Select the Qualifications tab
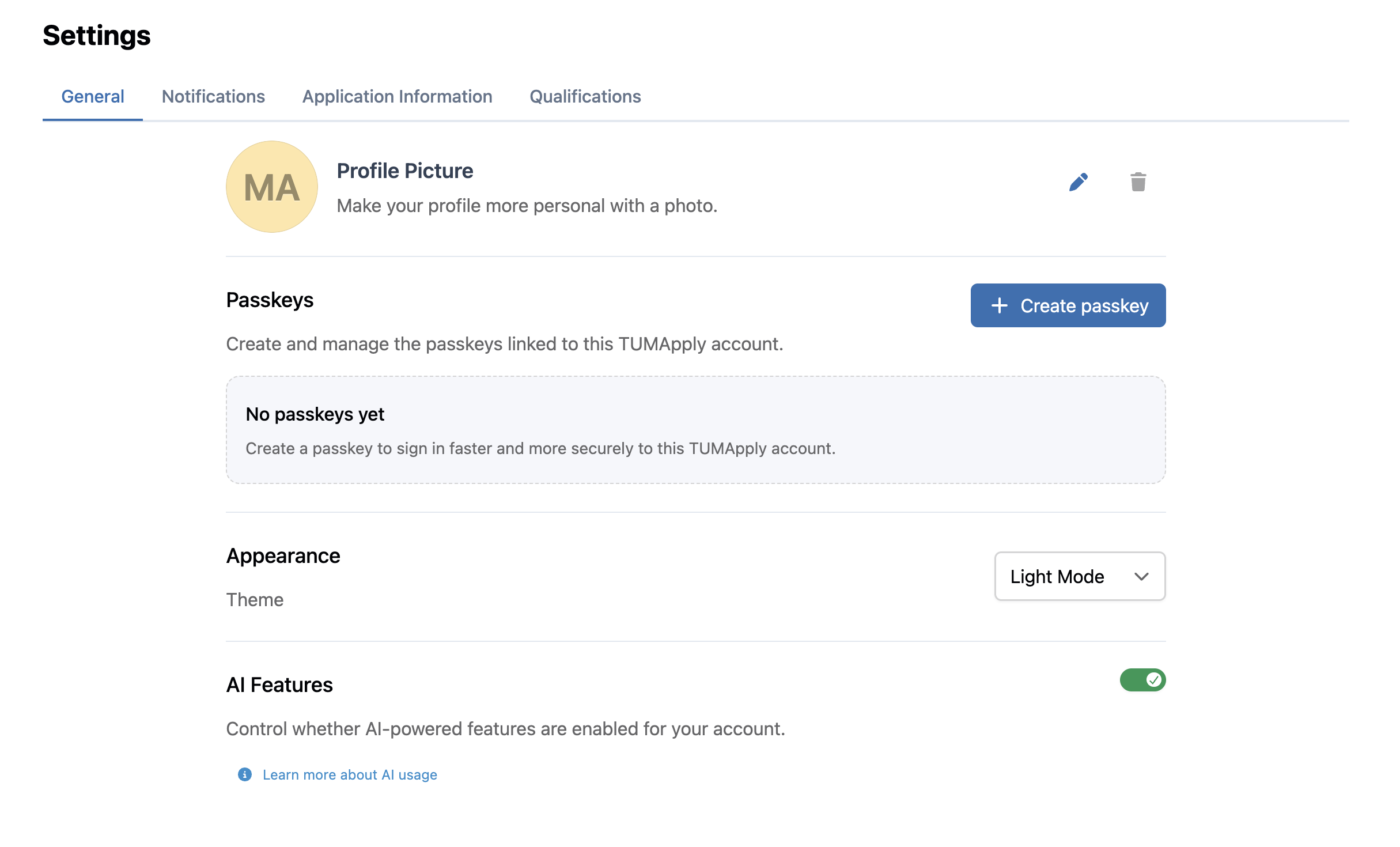 [x=585, y=96]
